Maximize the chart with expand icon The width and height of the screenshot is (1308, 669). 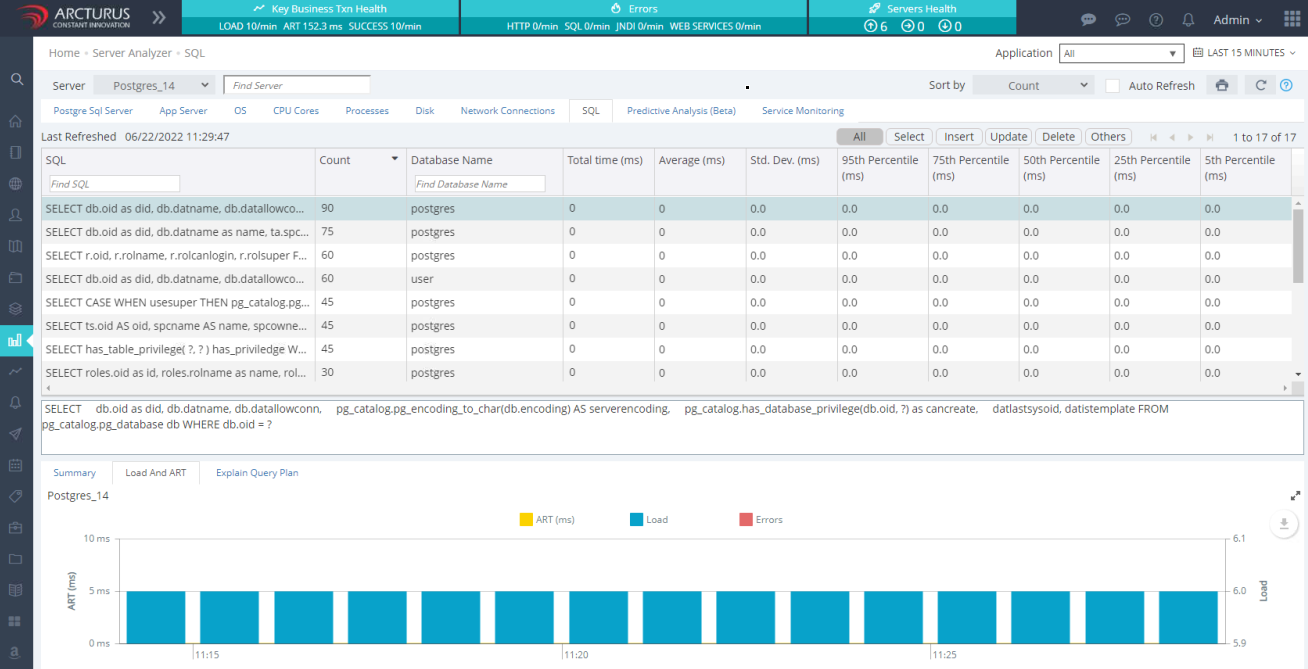(x=1295, y=496)
